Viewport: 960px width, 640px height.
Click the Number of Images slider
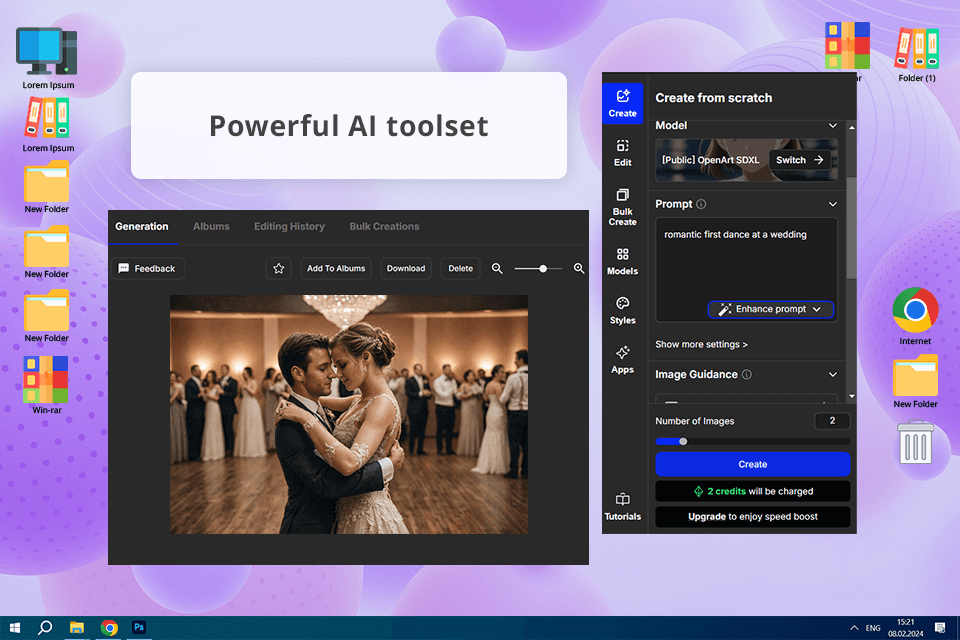[752, 442]
